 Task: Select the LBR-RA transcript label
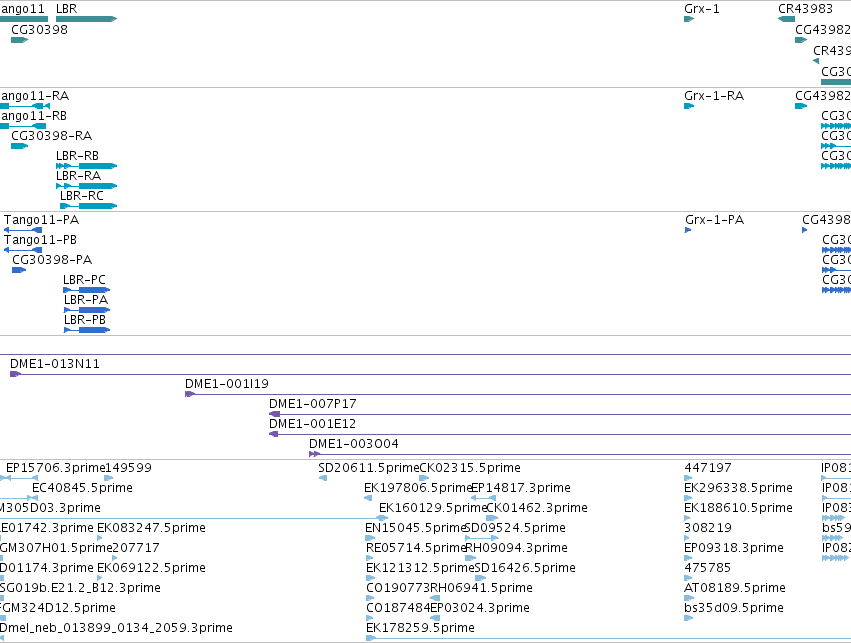click(78, 176)
